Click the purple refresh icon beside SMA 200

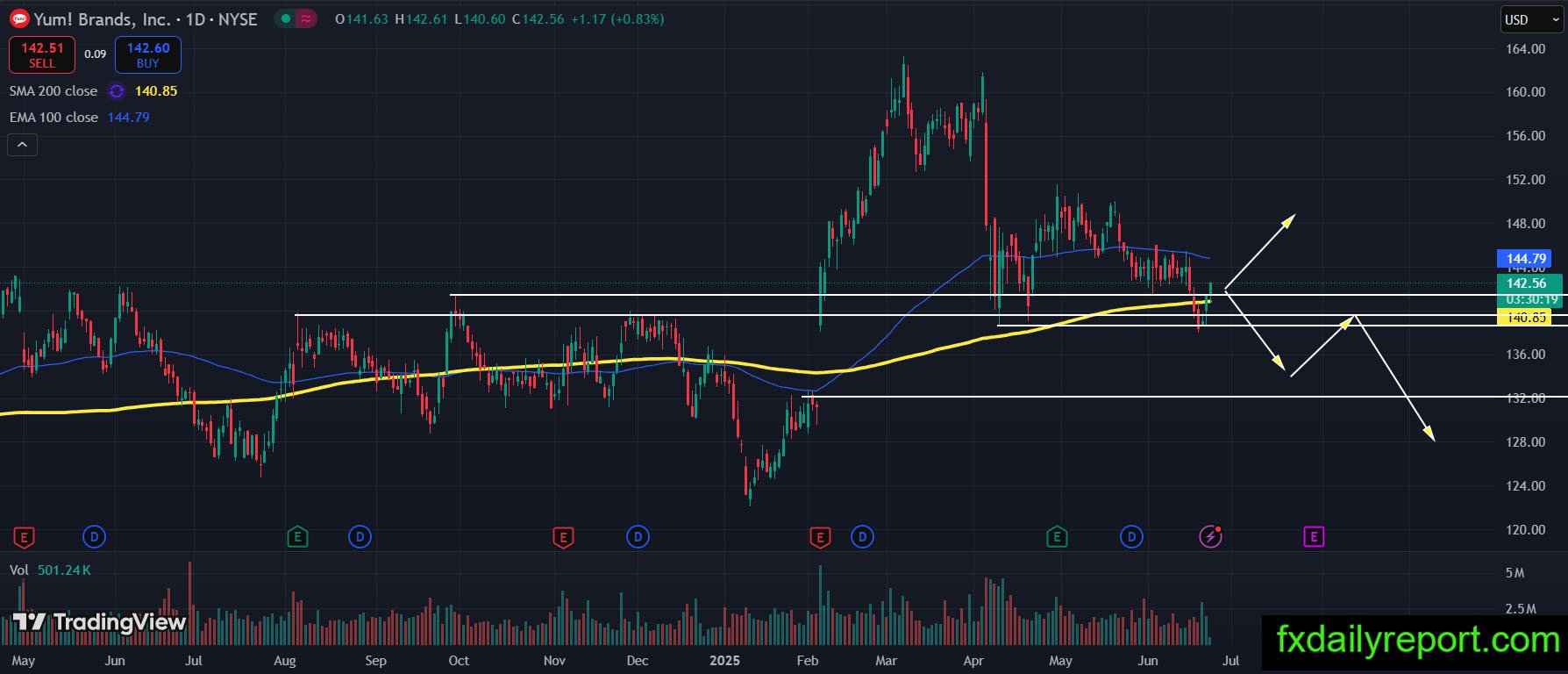click(117, 91)
